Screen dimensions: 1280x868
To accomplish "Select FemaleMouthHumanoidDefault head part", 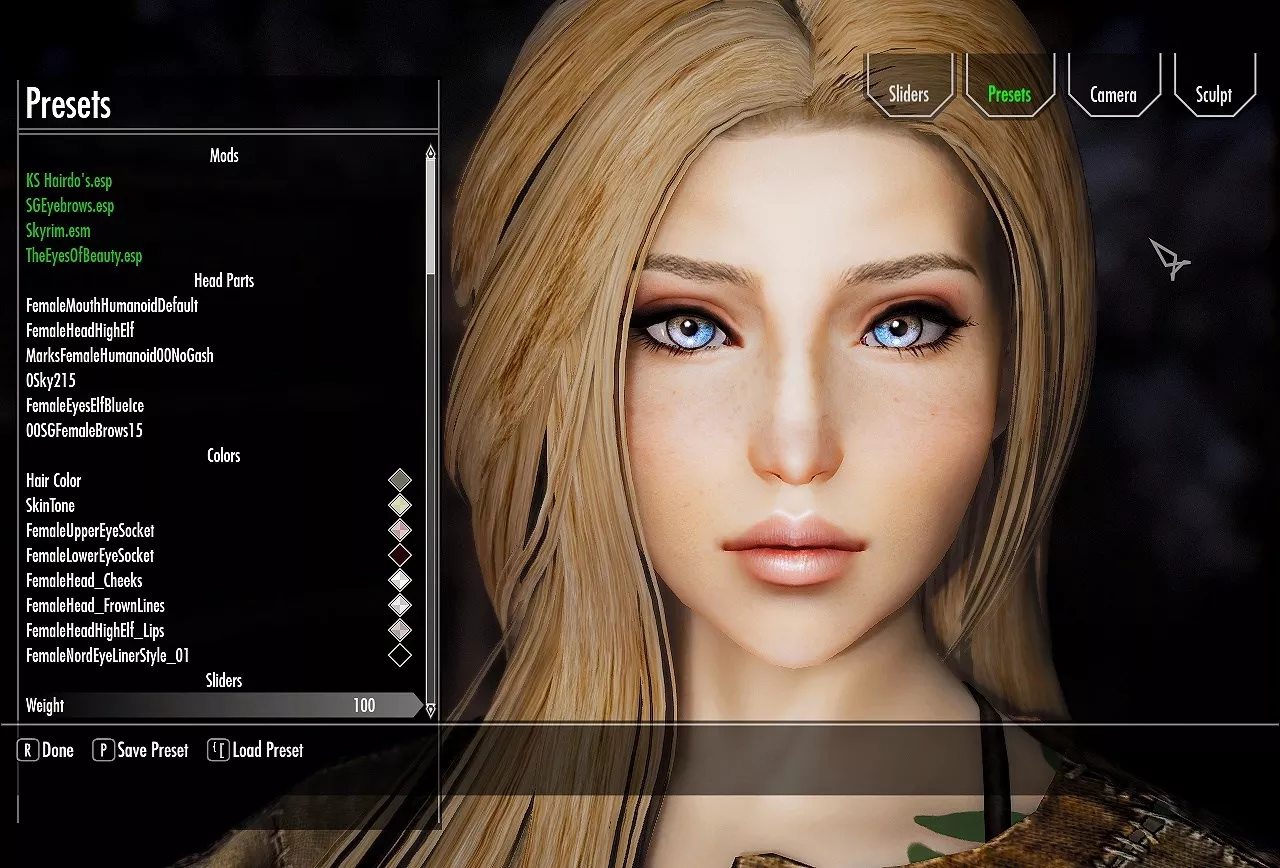I will 112,306.
